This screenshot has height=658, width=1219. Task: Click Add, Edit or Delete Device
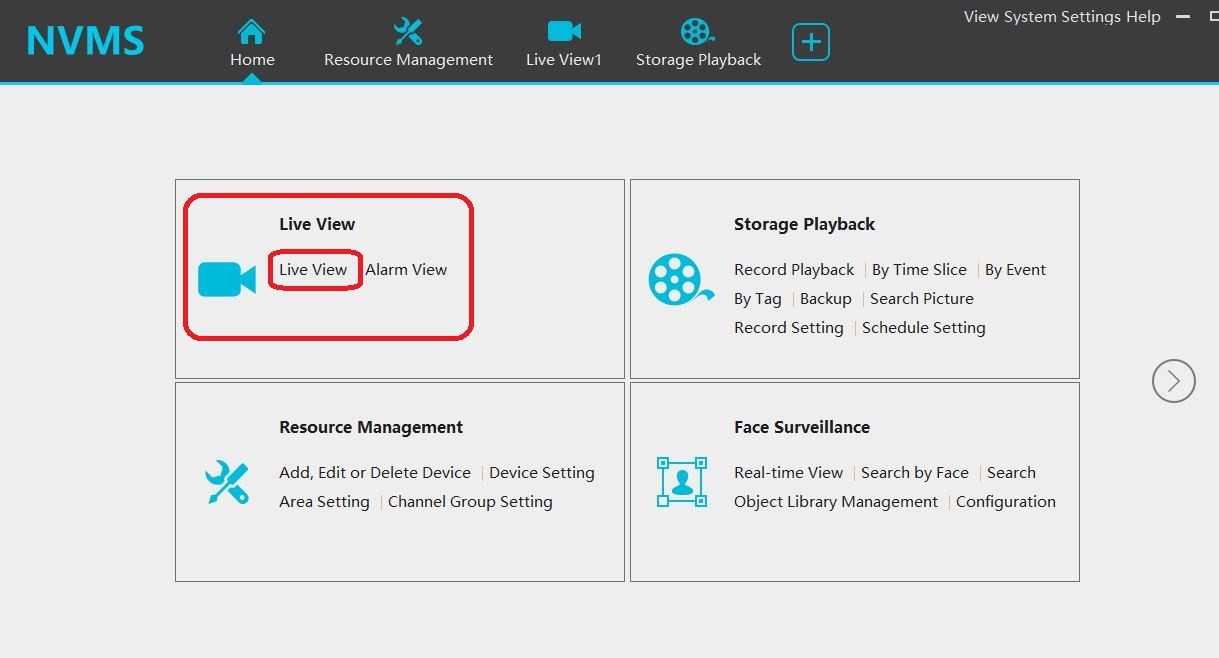point(374,472)
